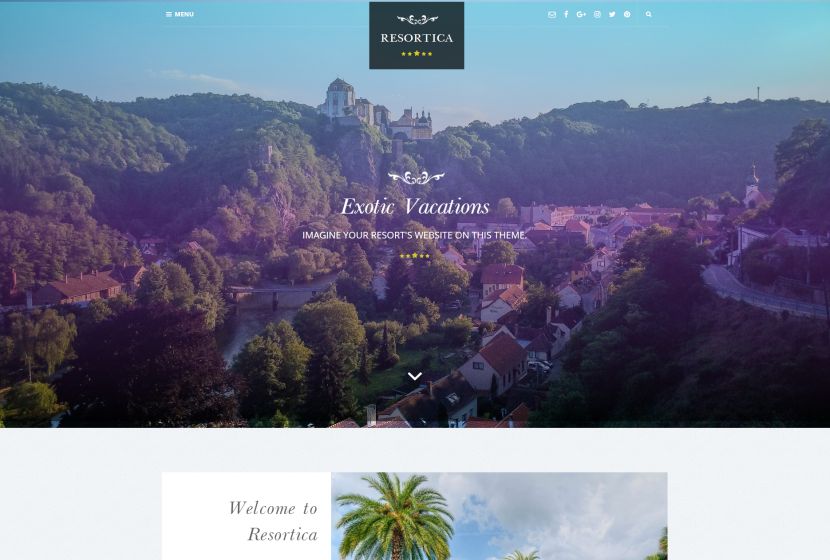This screenshot has height=560, width=830.
Task: Open the Instagram profile icon
Action: pyautogui.click(x=597, y=15)
